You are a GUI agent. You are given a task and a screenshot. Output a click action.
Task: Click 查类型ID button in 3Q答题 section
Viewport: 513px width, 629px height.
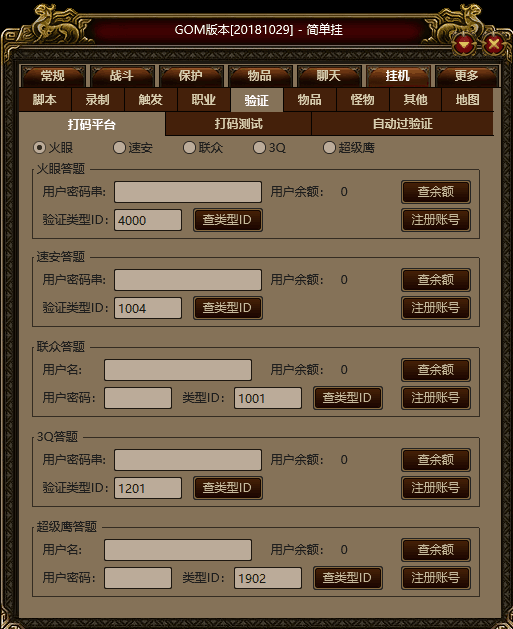tap(227, 487)
